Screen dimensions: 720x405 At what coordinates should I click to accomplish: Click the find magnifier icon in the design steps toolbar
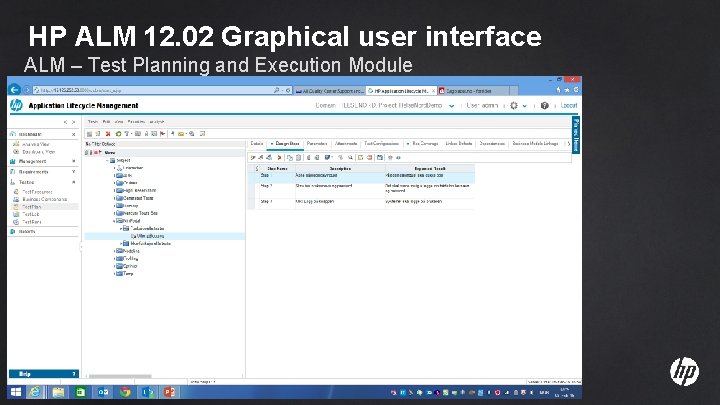pos(350,158)
